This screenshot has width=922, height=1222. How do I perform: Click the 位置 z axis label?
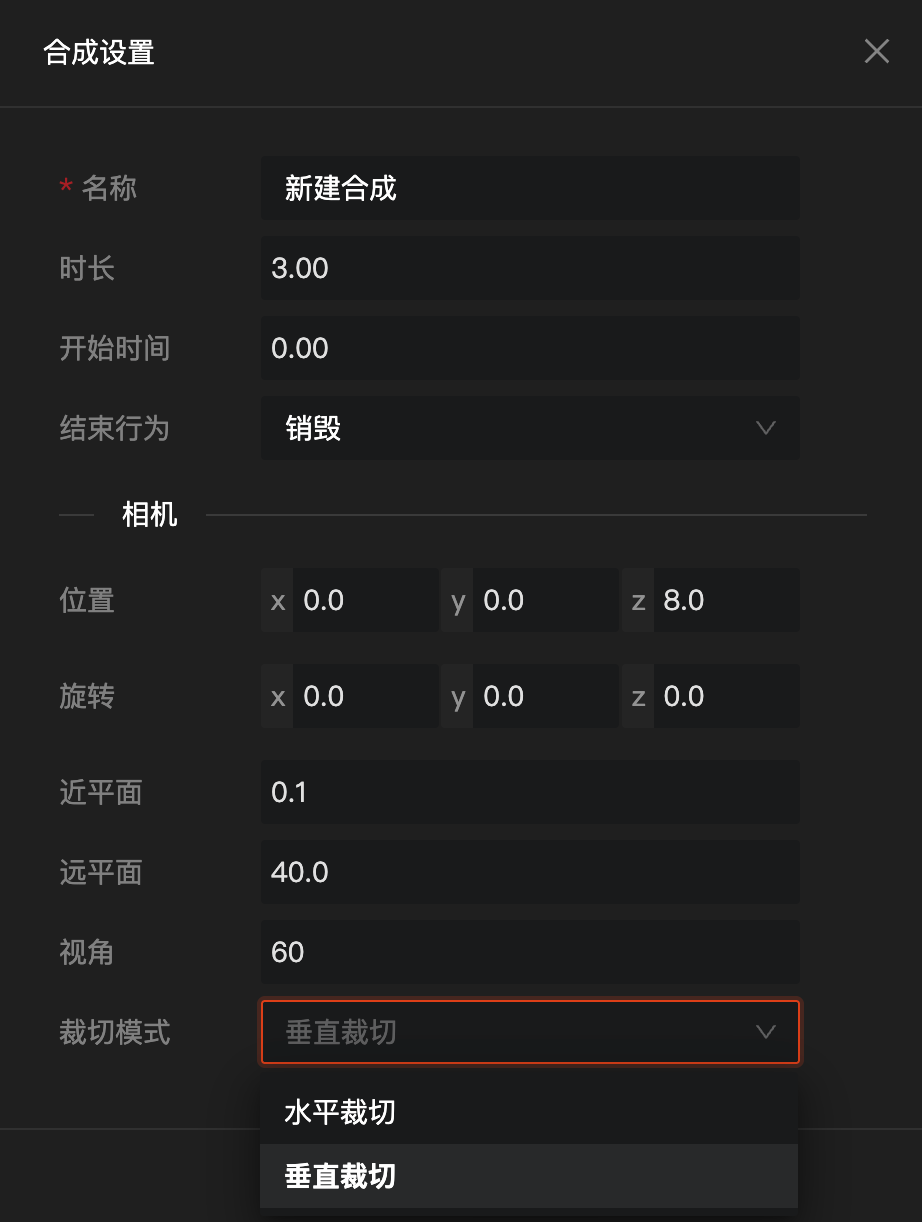click(638, 600)
